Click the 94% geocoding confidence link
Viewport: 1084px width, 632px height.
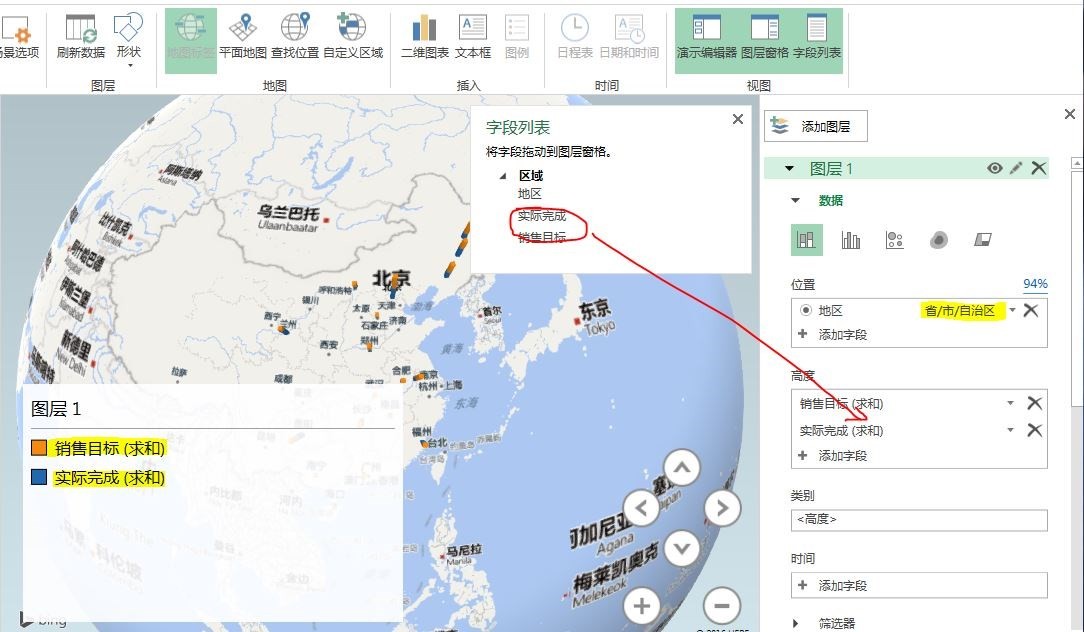(1035, 283)
